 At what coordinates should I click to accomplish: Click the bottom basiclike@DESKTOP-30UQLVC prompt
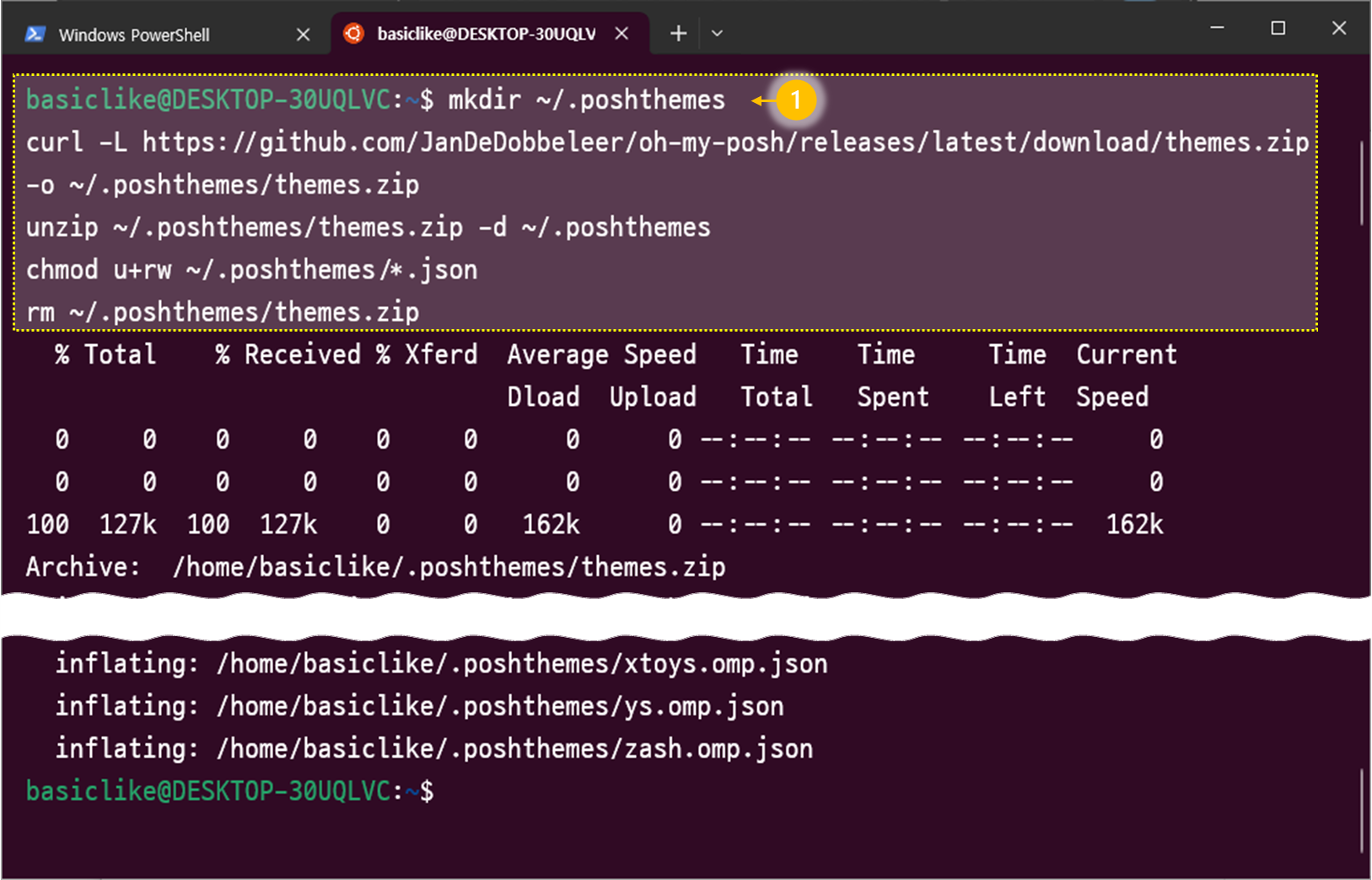click(x=229, y=791)
